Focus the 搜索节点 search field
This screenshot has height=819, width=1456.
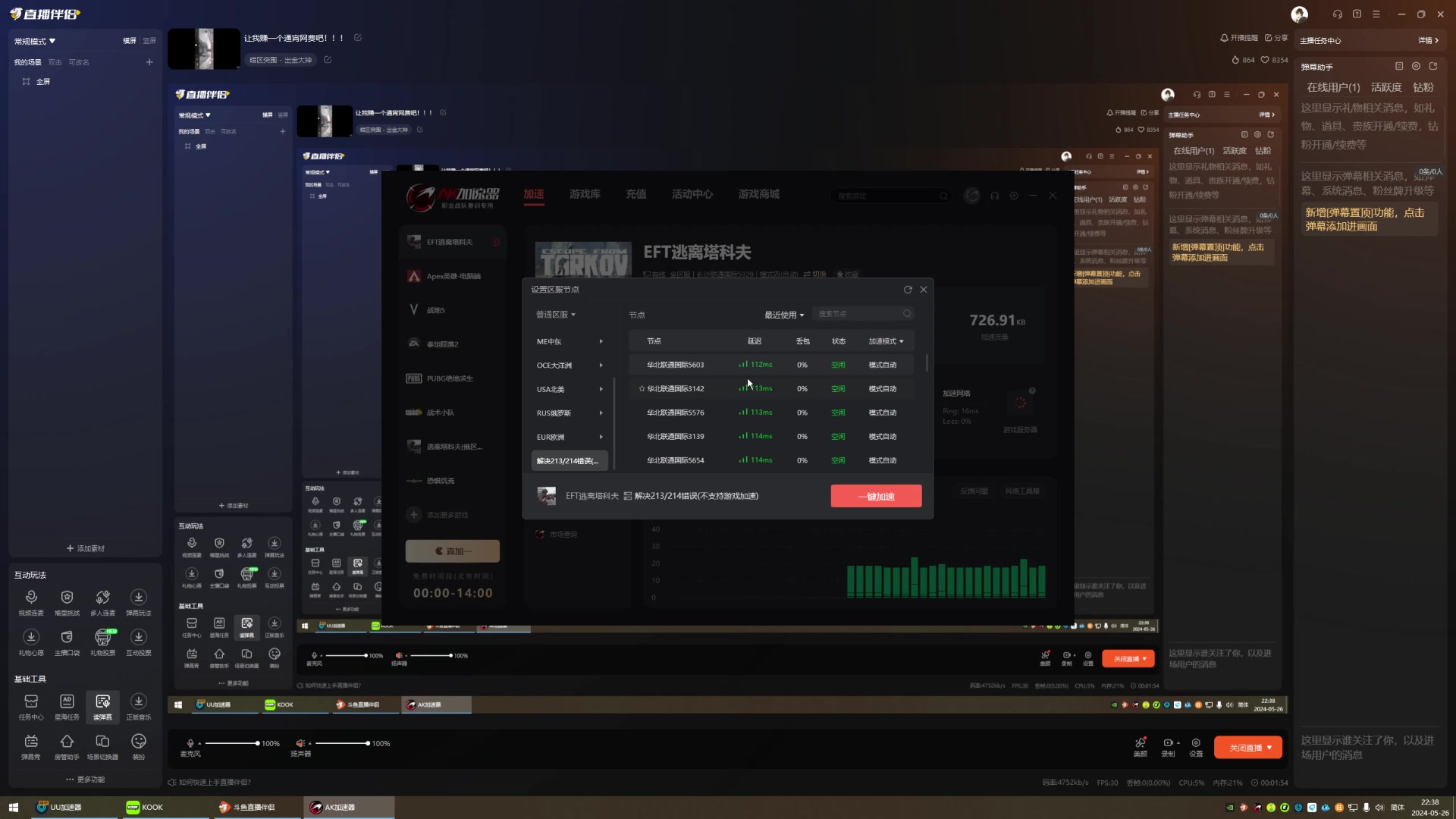click(863, 314)
